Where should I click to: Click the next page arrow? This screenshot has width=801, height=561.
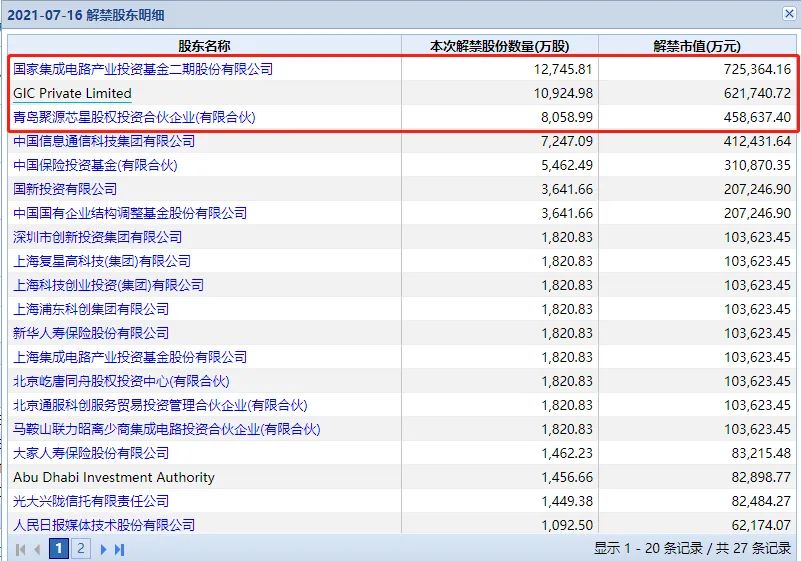point(103,548)
